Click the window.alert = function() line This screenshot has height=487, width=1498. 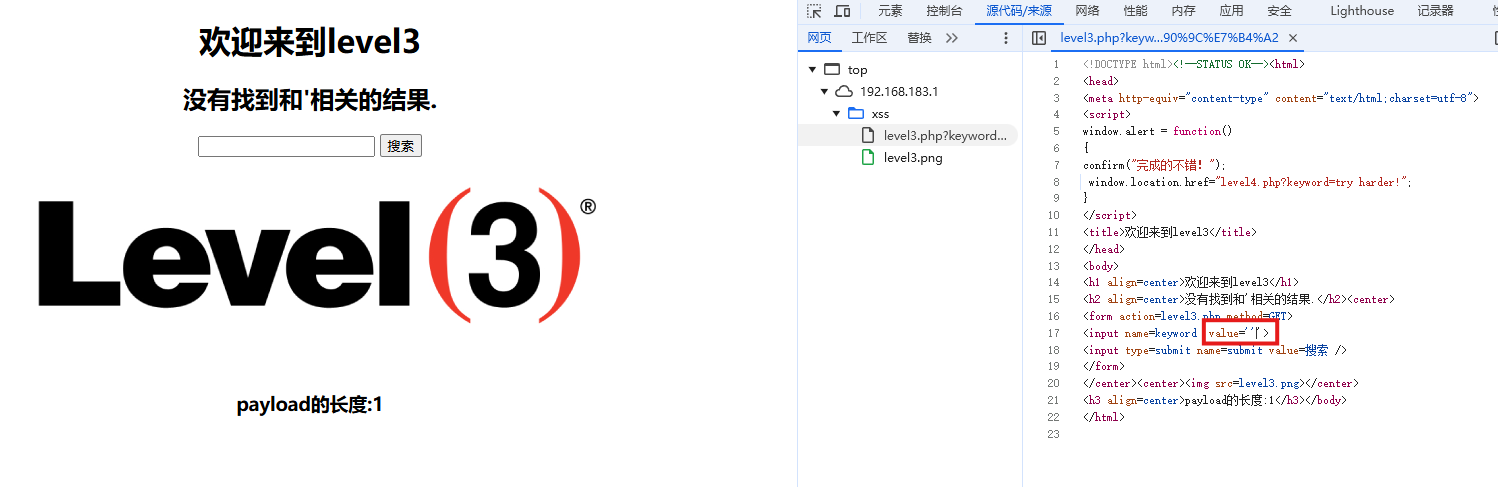pos(1157,131)
